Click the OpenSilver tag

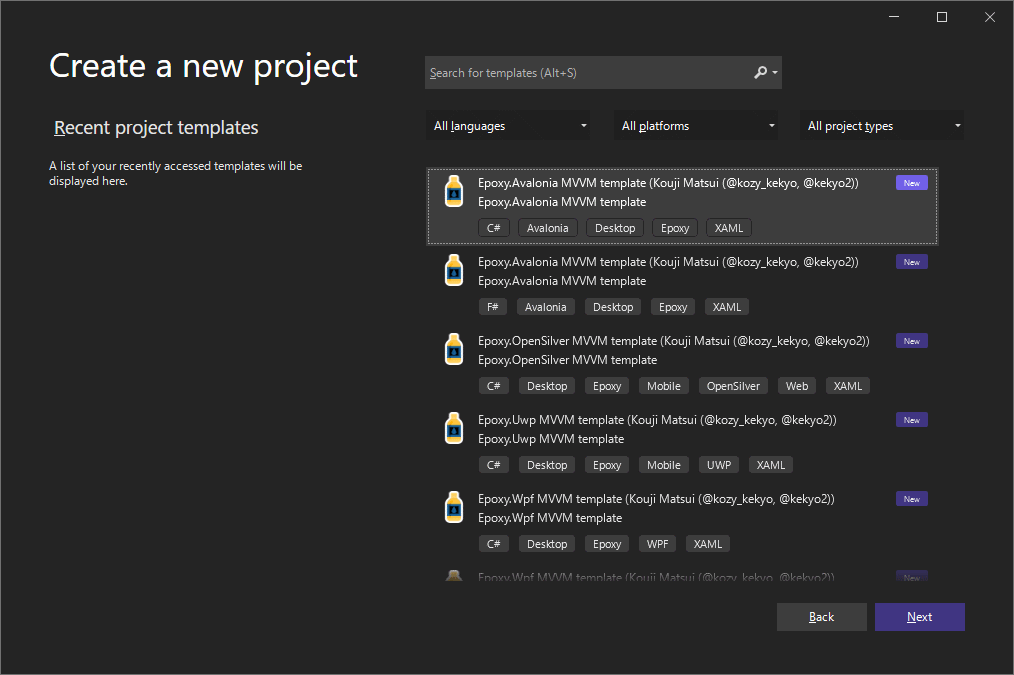click(x=733, y=386)
